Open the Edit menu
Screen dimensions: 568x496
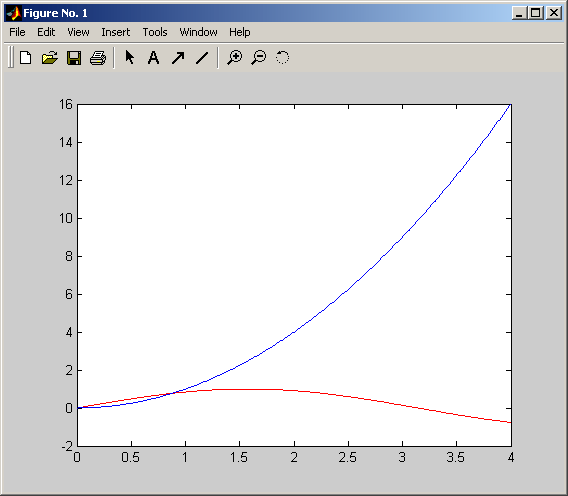click(x=46, y=32)
